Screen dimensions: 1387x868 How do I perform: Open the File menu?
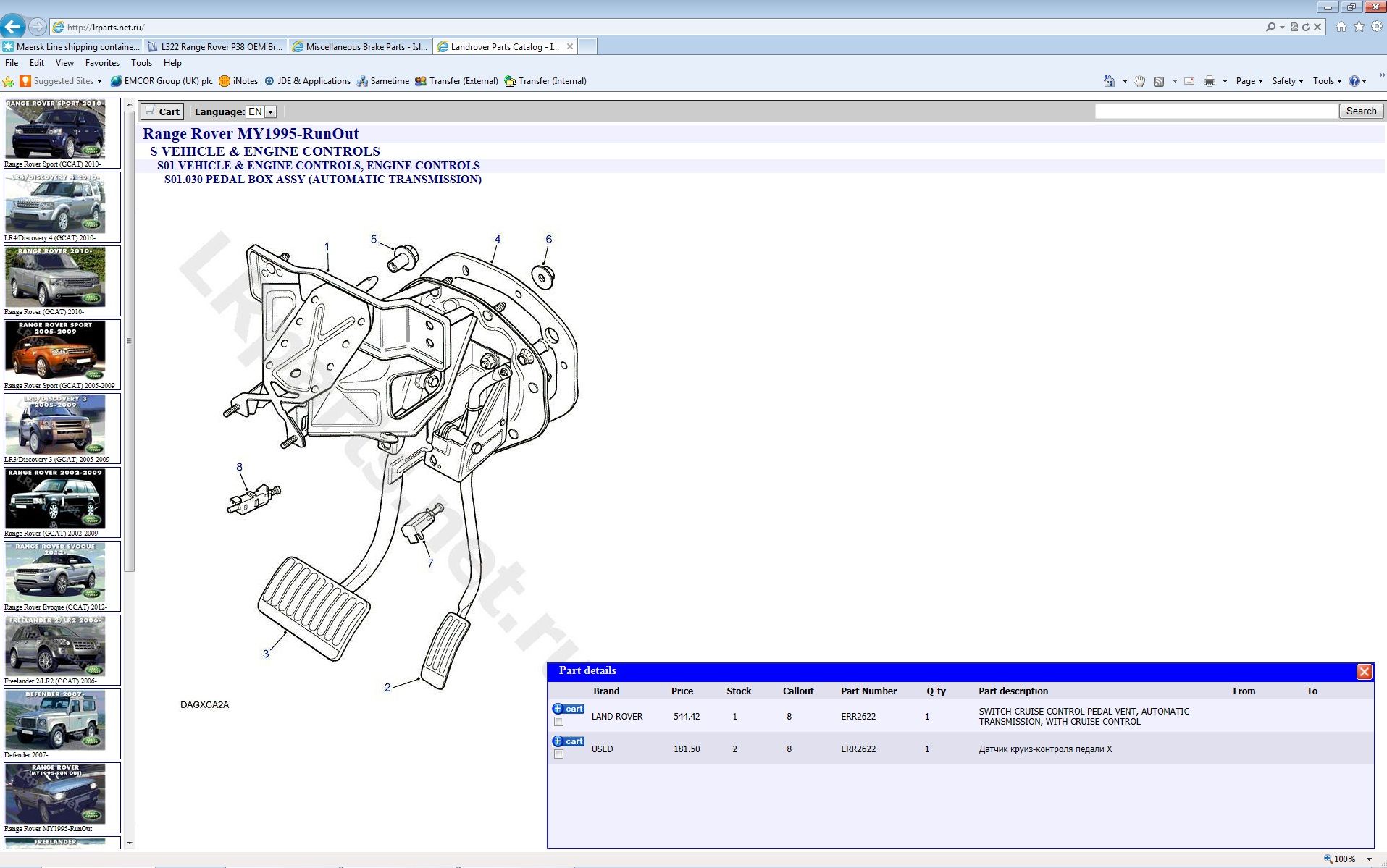(x=12, y=63)
